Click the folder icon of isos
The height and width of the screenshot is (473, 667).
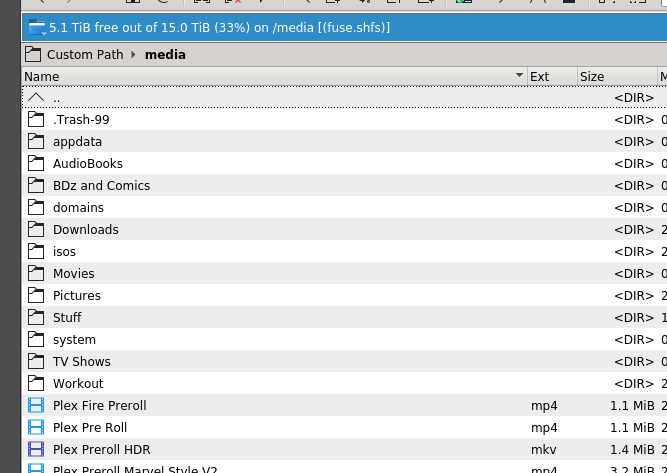[x=36, y=251]
